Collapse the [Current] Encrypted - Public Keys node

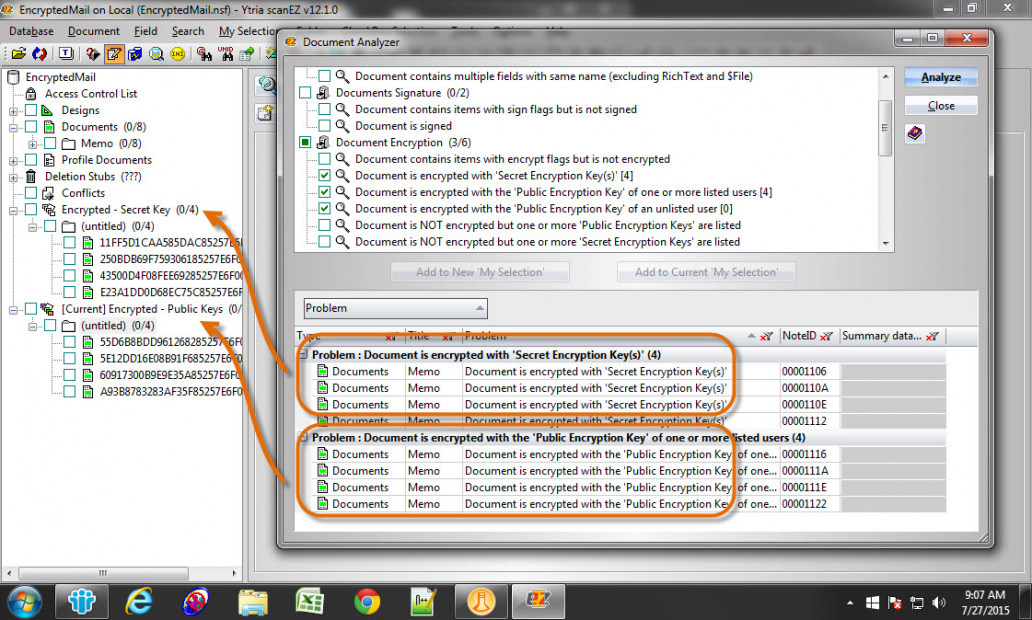pyautogui.click(x=13, y=309)
